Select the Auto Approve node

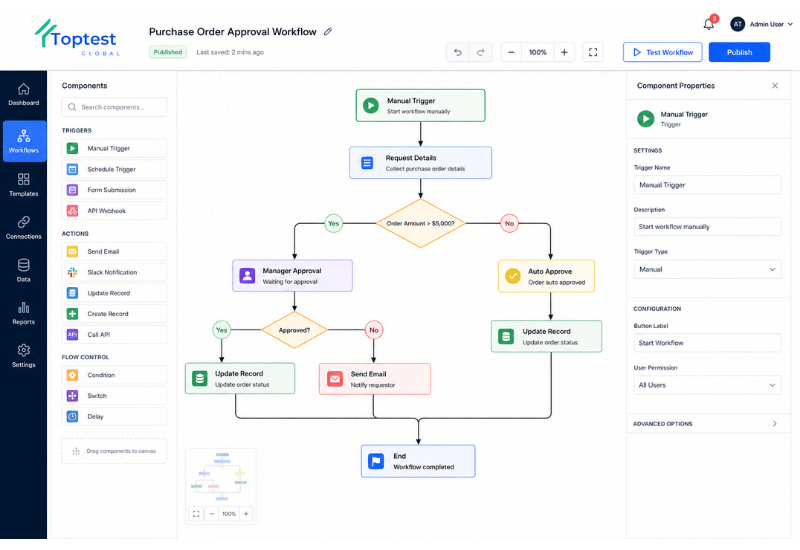pyautogui.click(x=546, y=277)
